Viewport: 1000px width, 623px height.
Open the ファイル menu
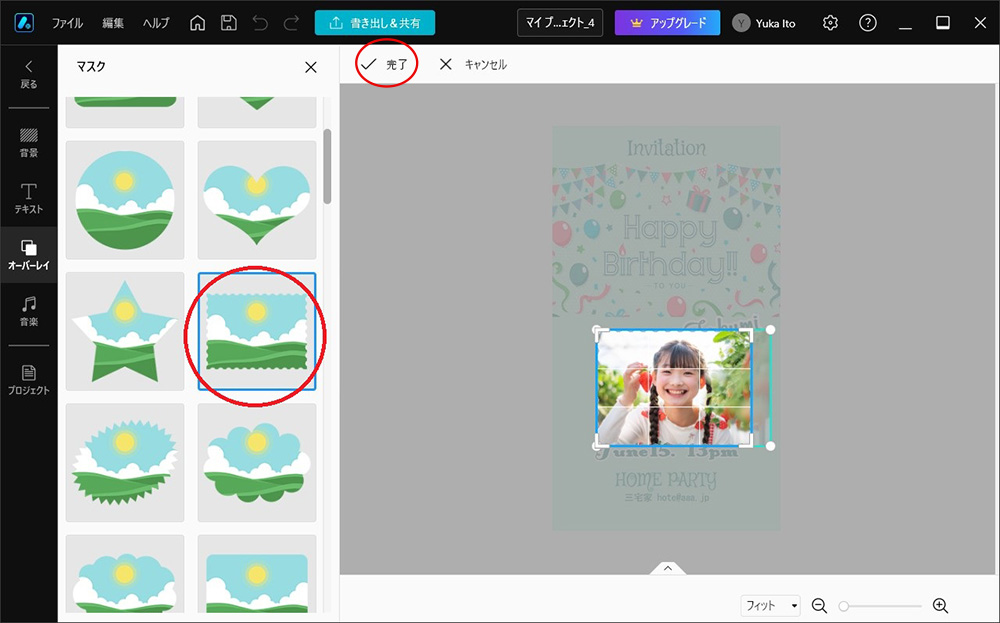click(x=67, y=23)
